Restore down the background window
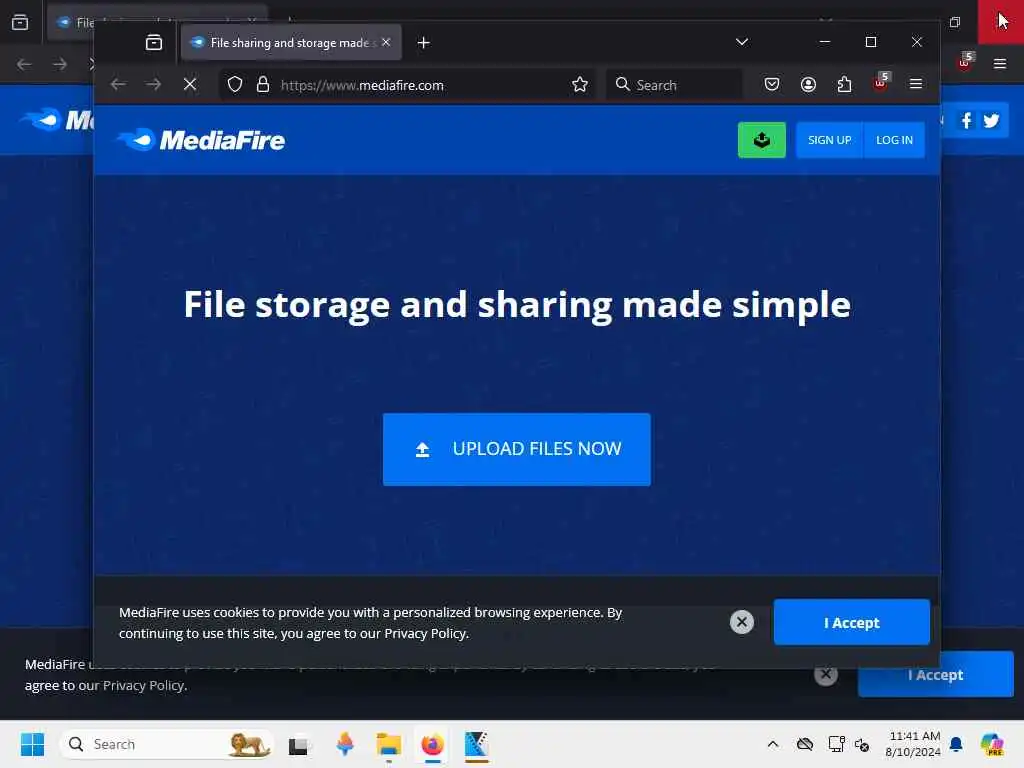 [x=955, y=22]
